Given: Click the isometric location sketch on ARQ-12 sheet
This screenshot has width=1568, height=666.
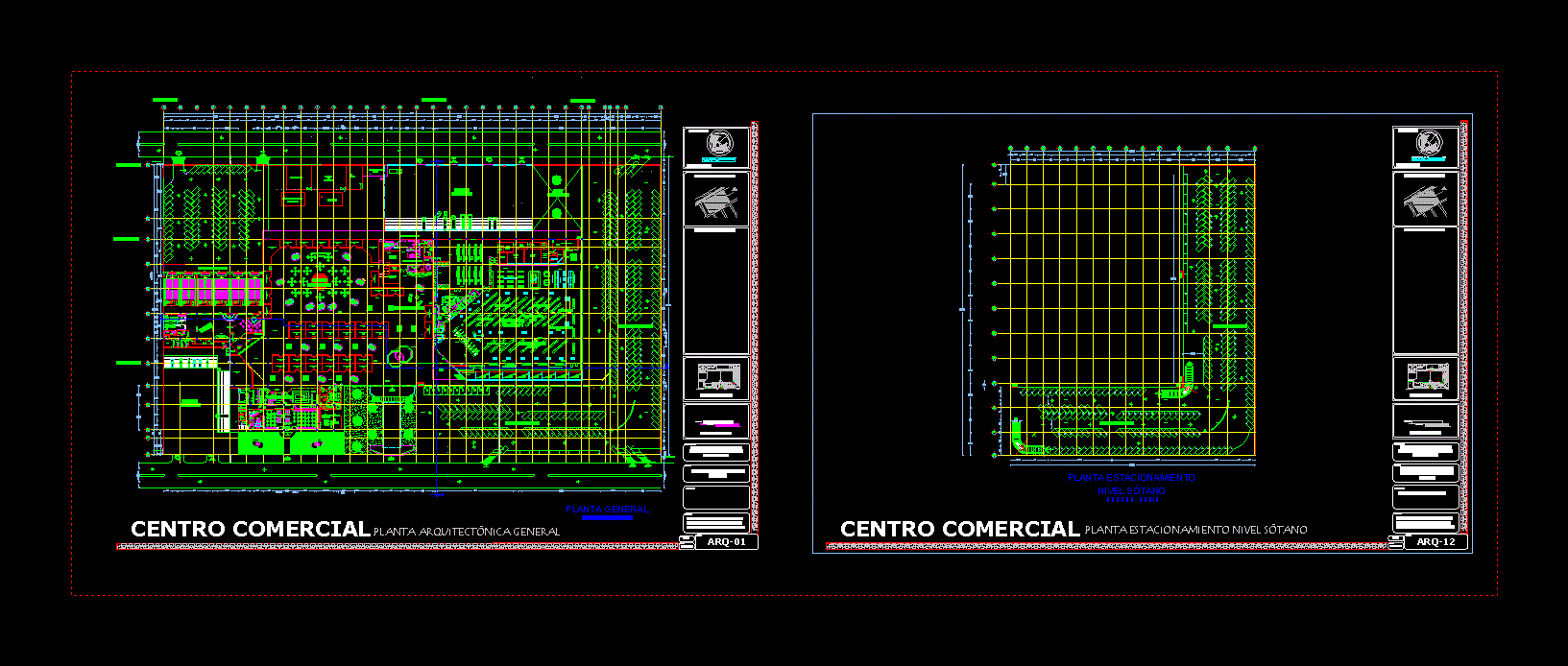Looking at the screenshot, I should point(1425,201).
